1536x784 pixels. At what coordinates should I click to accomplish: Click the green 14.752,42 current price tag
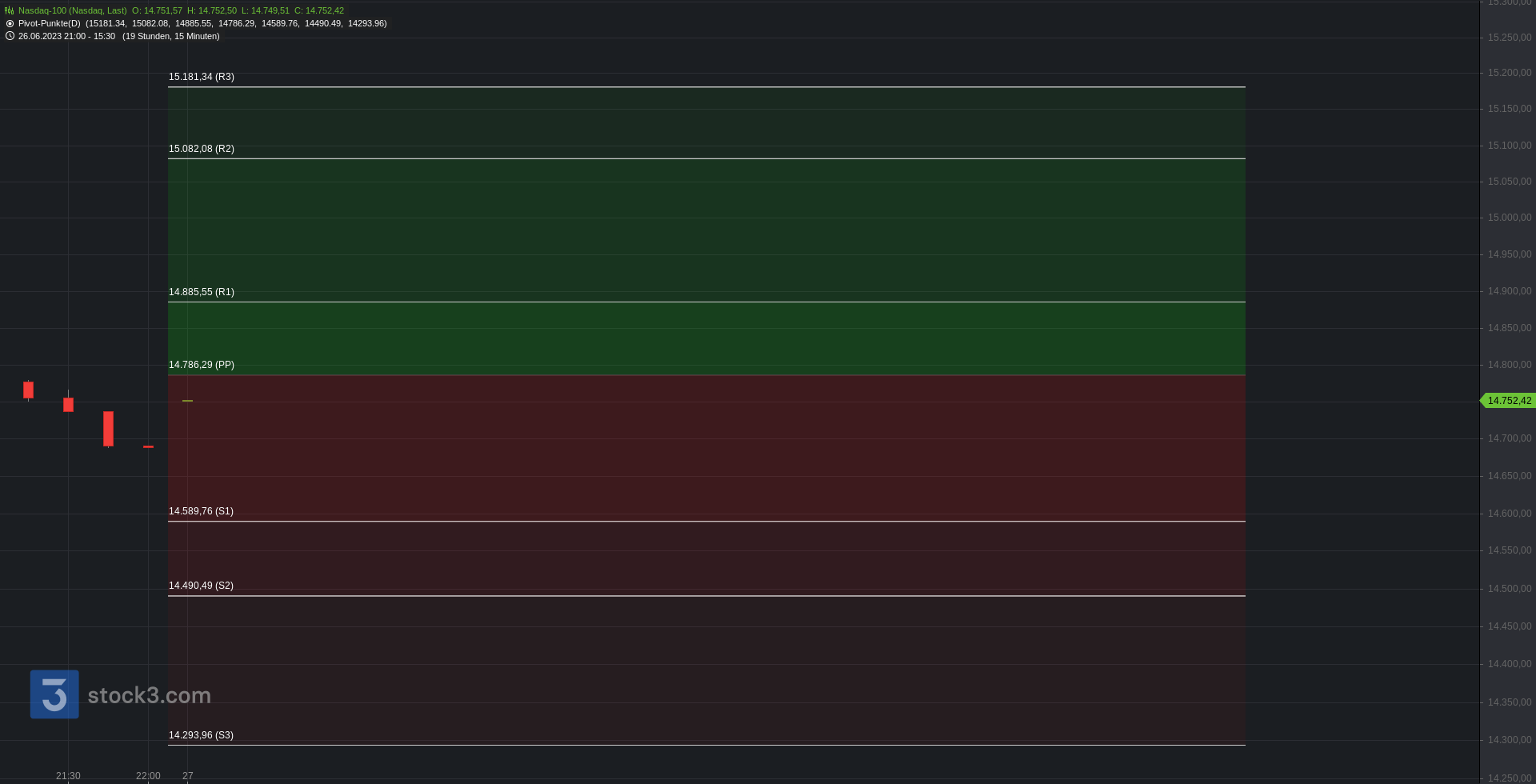click(x=1509, y=401)
